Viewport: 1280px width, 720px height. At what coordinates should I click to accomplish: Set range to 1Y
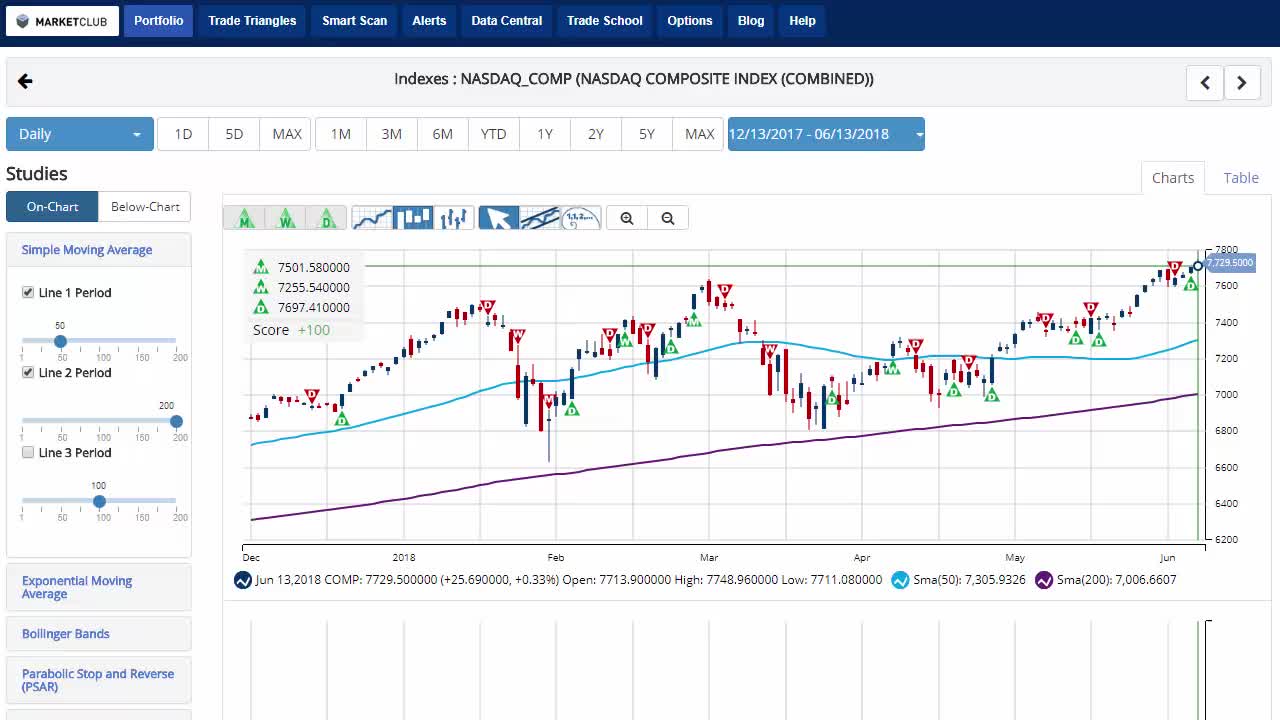point(545,134)
